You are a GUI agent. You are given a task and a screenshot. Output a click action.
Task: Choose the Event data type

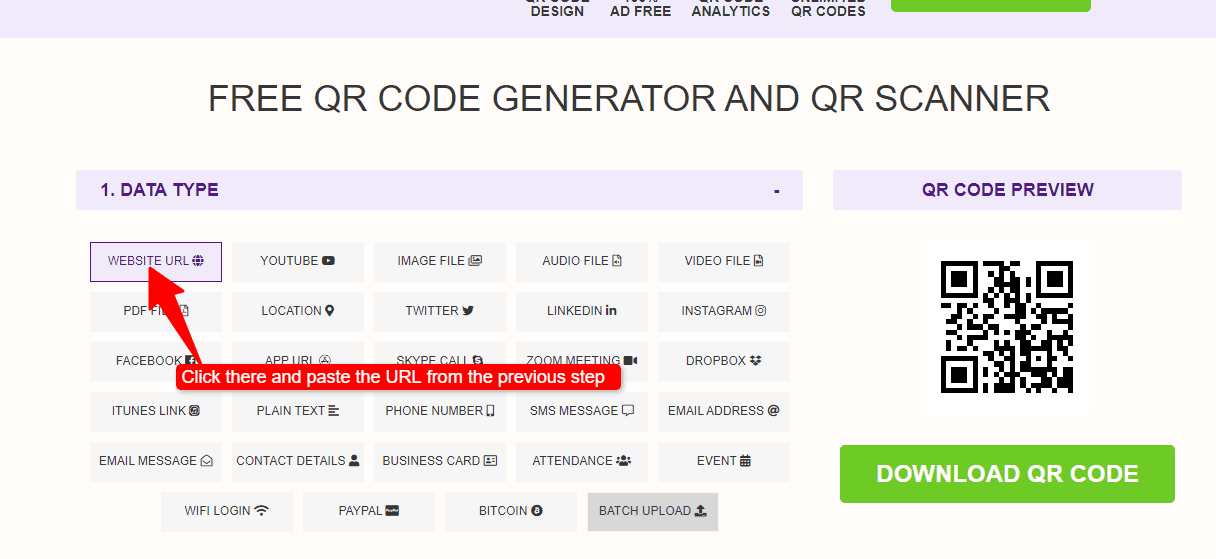(724, 461)
